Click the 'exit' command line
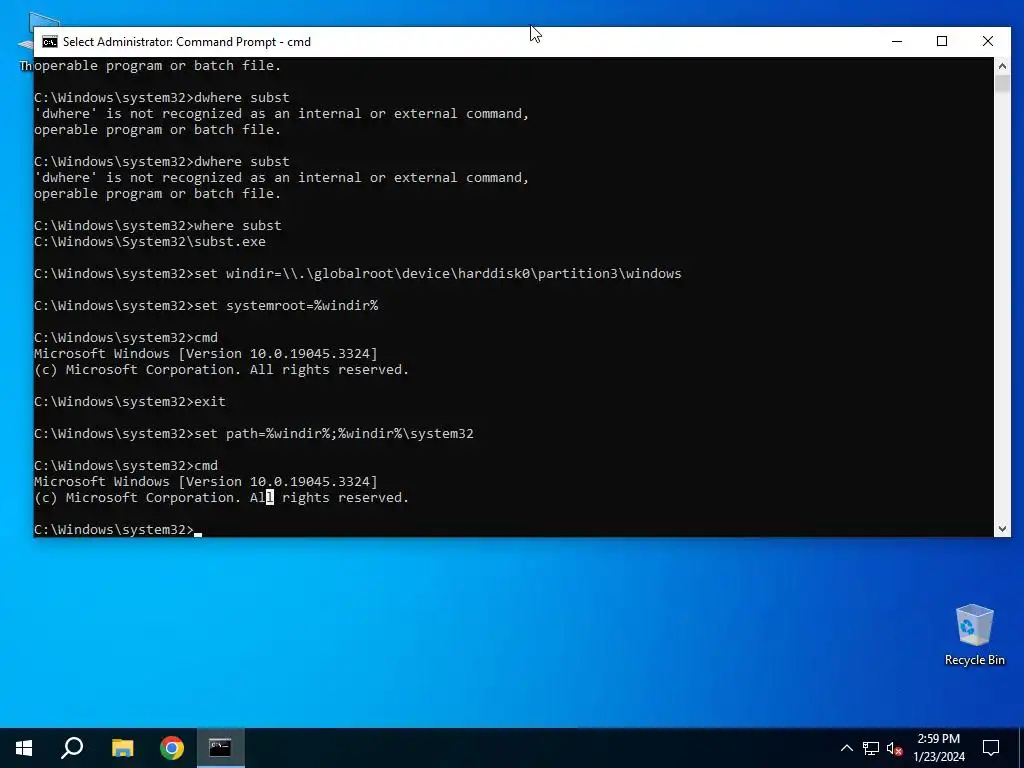This screenshot has width=1024, height=768. click(x=129, y=402)
